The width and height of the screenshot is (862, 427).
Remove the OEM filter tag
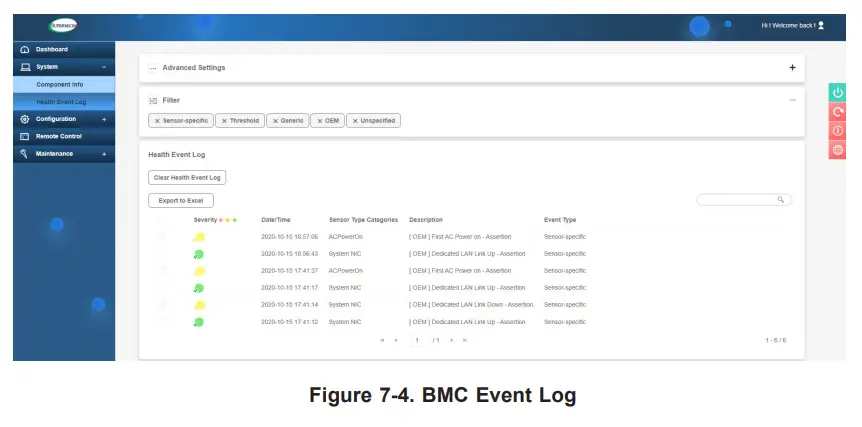point(319,121)
